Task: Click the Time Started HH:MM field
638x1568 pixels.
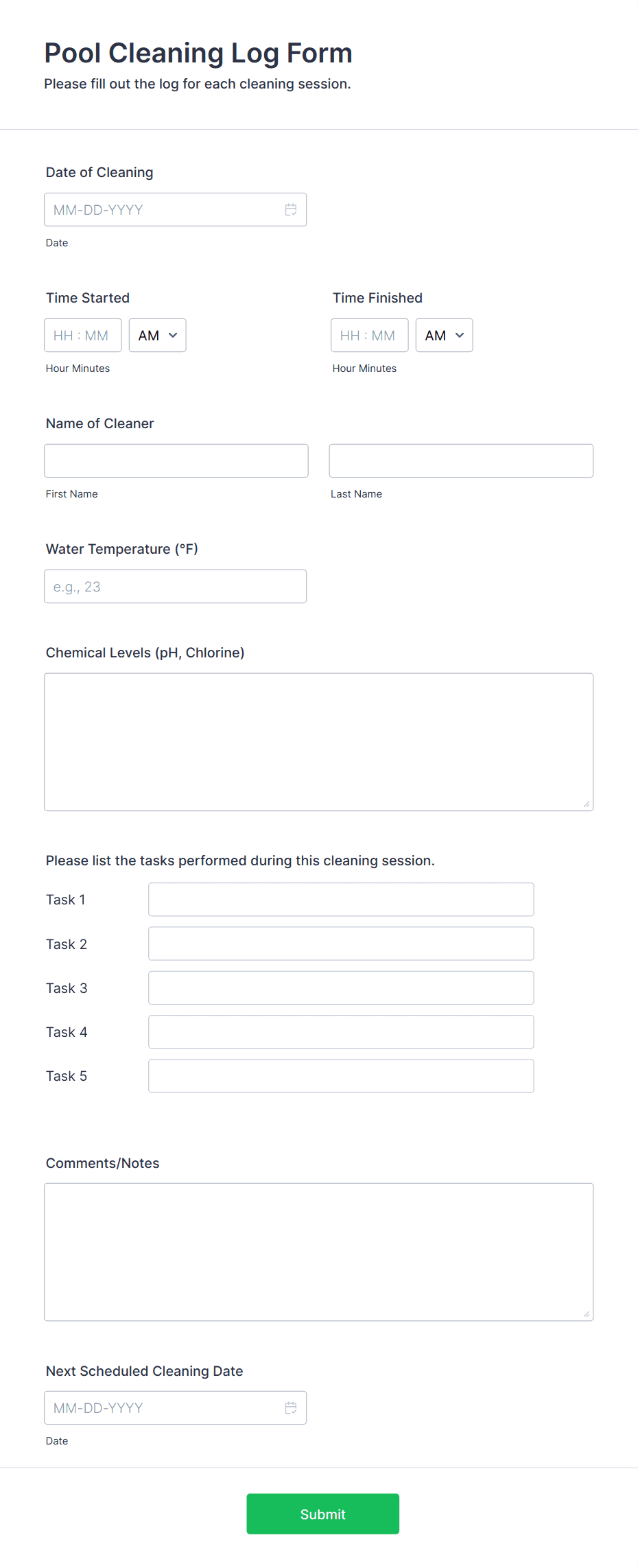Action: coord(82,335)
